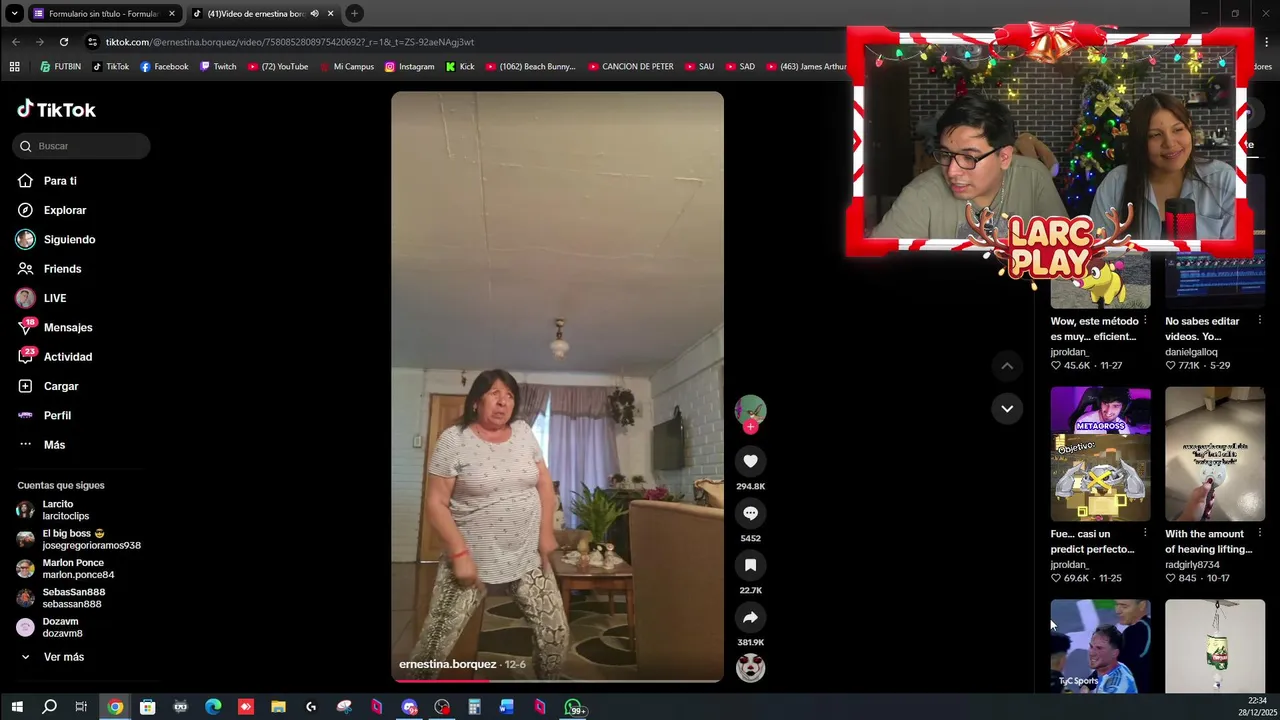Open Windows Start menu
The height and width of the screenshot is (720, 1280).
(17, 707)
